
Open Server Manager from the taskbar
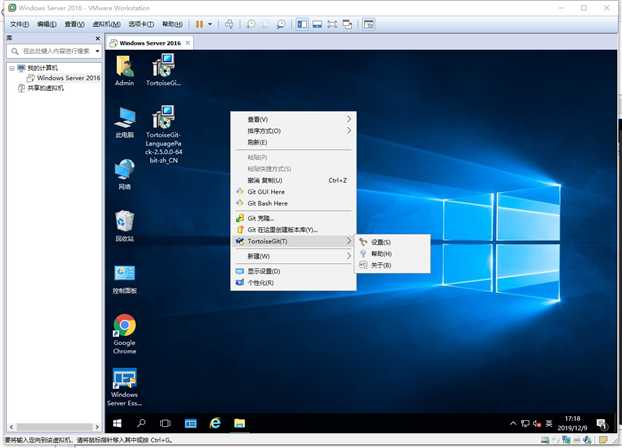pyautogui.click(x=190, y=423)
